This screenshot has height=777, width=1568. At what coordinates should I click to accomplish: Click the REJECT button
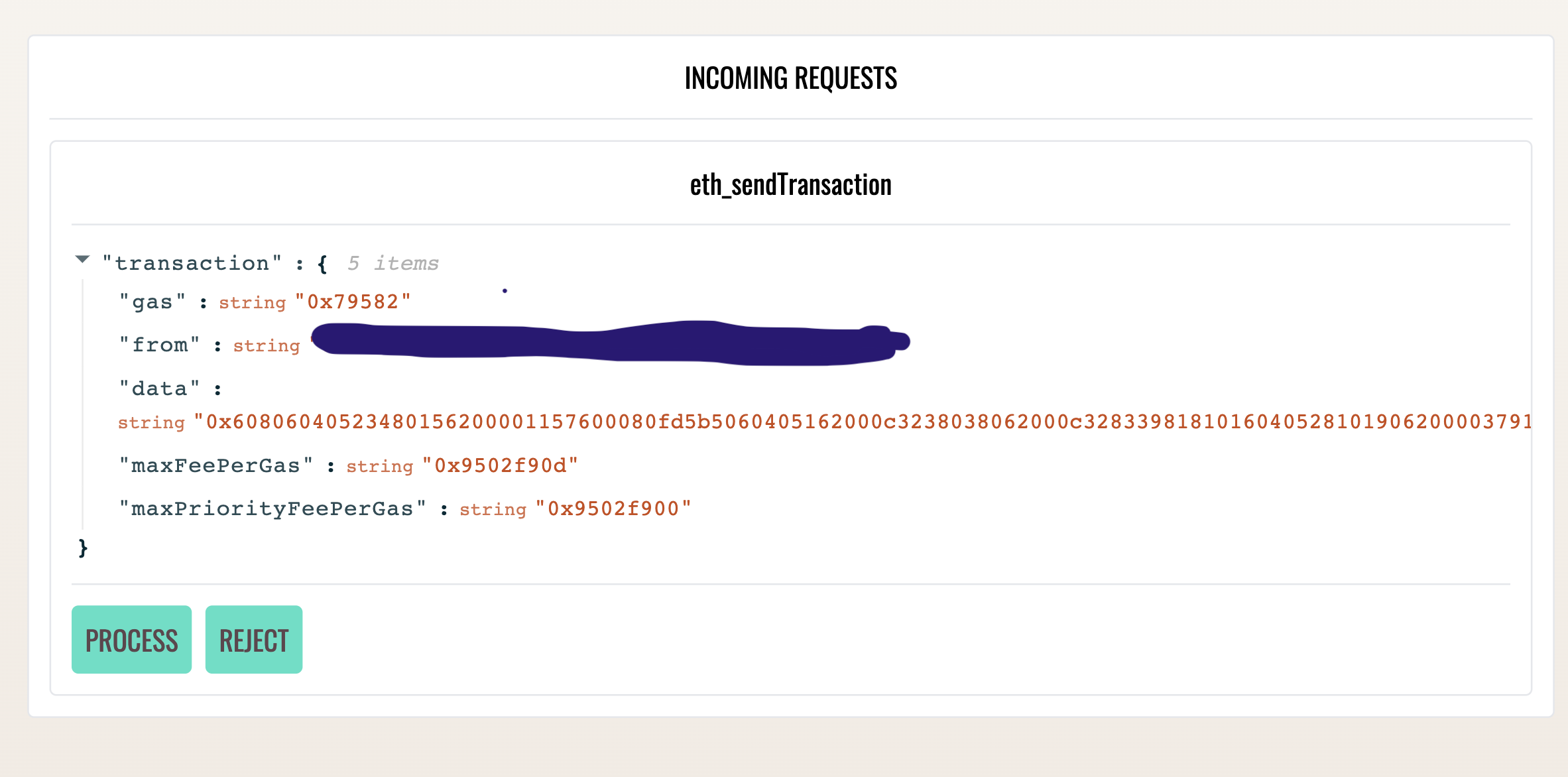(x=253, y=638)
